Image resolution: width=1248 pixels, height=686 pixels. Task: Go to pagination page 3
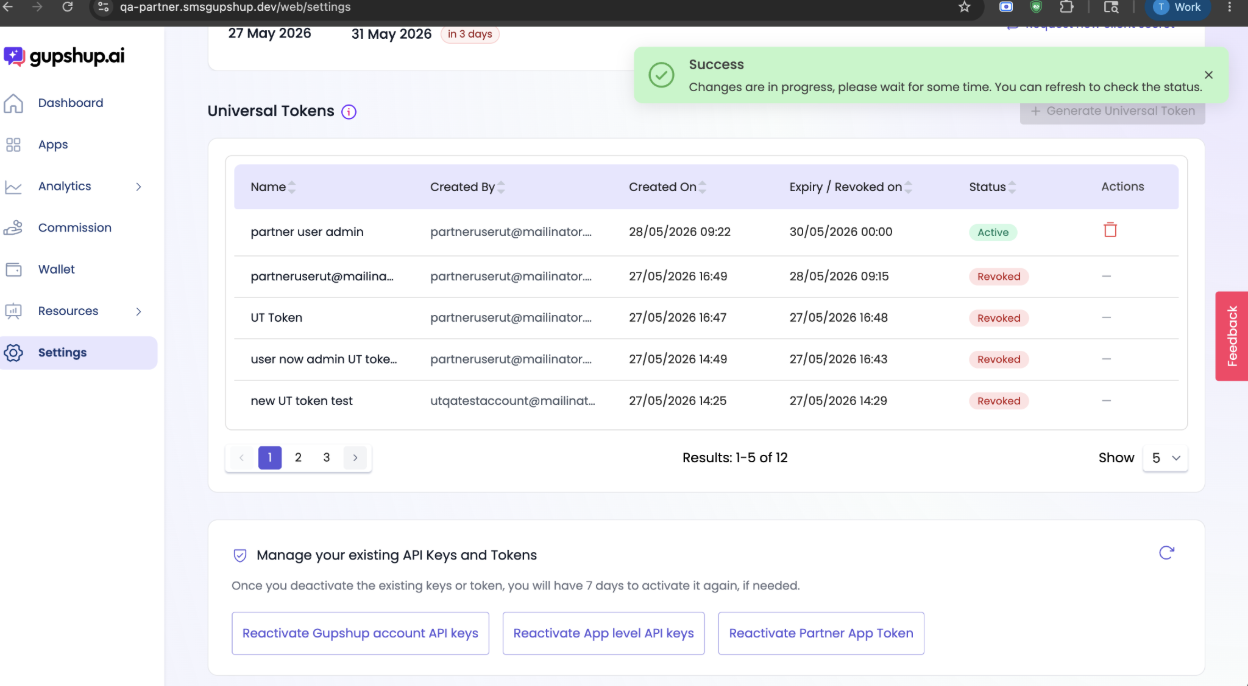pos(326,458)
